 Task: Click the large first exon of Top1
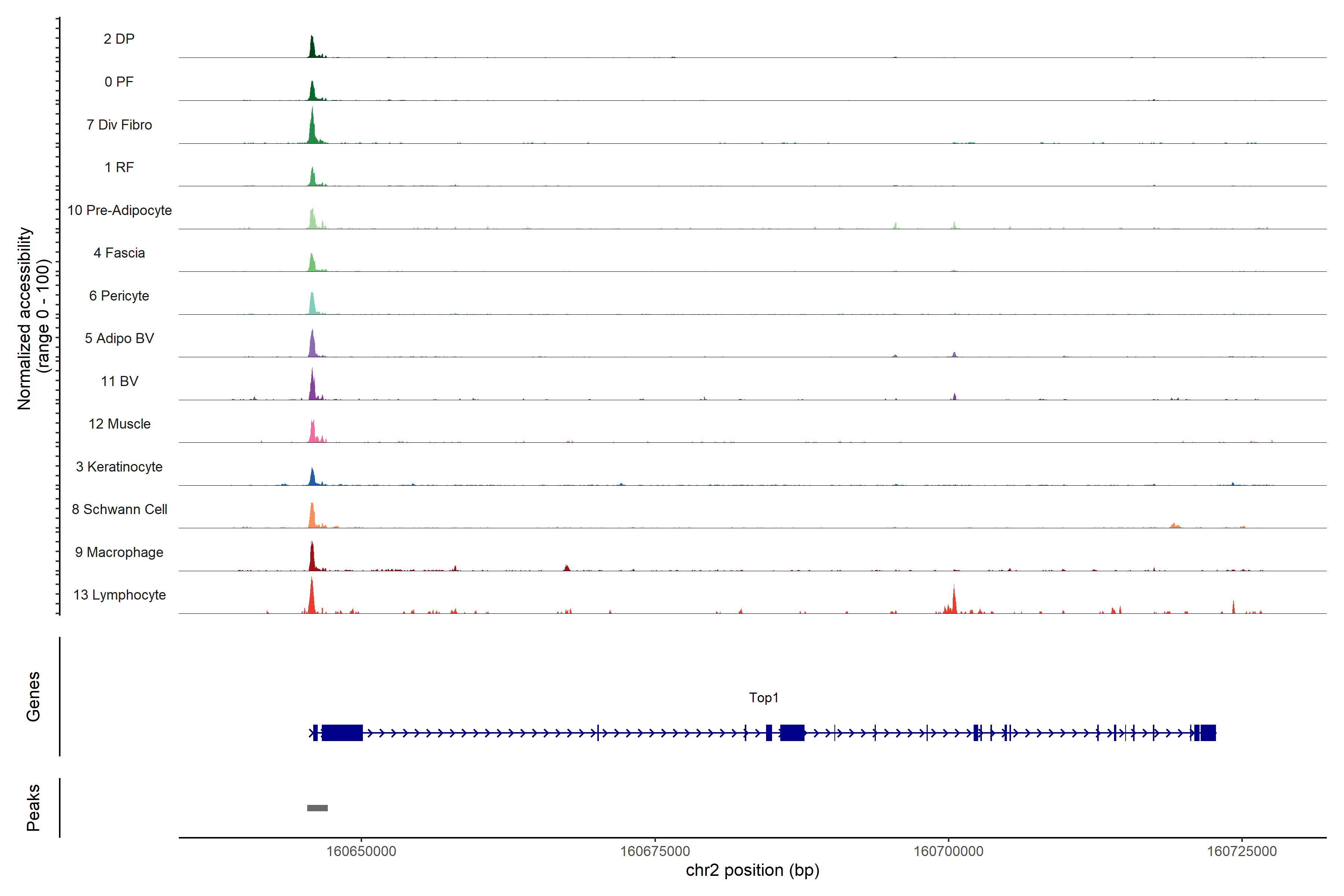coord(342,732)
